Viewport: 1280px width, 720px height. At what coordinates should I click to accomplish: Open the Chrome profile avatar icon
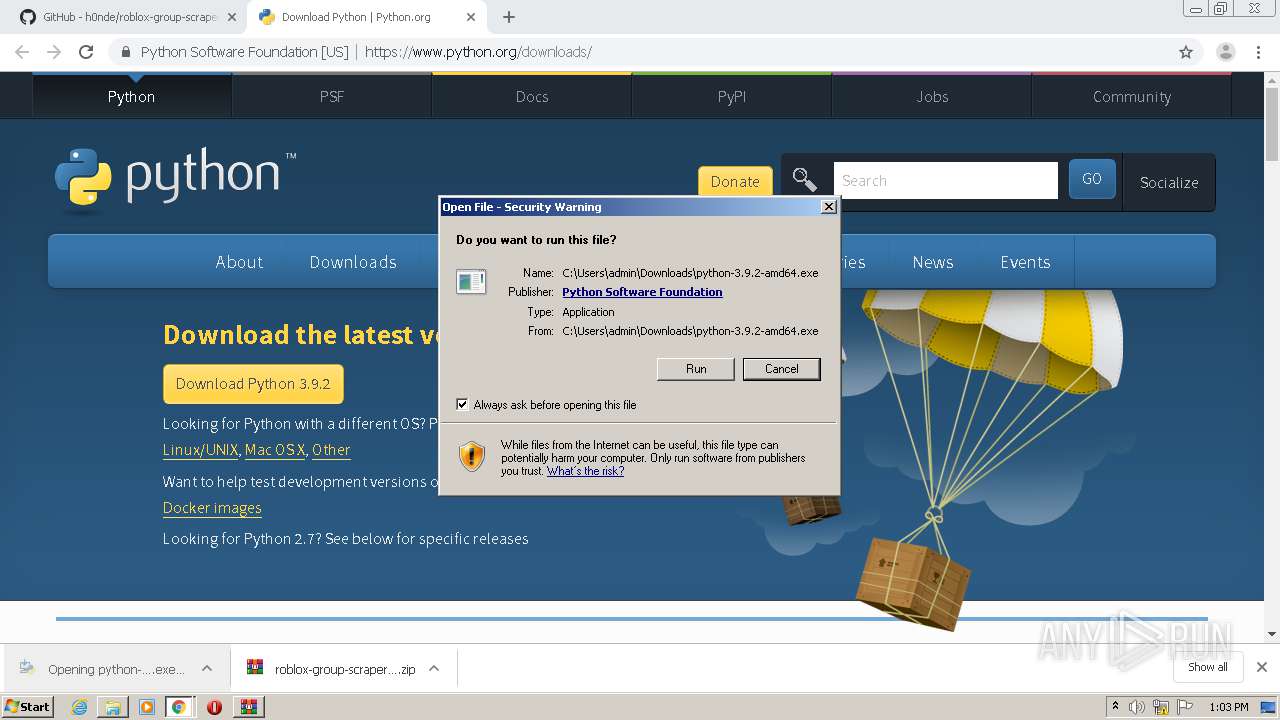[x=1225, y=52]
